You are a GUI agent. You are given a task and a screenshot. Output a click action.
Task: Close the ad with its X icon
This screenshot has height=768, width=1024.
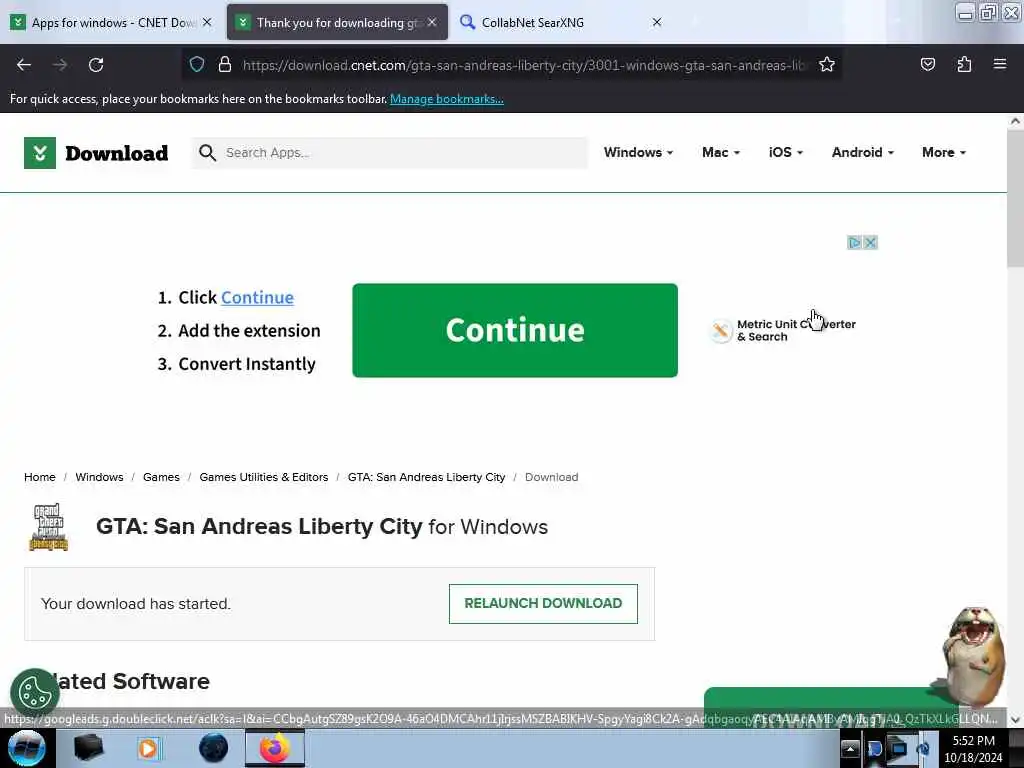point(870,242)
